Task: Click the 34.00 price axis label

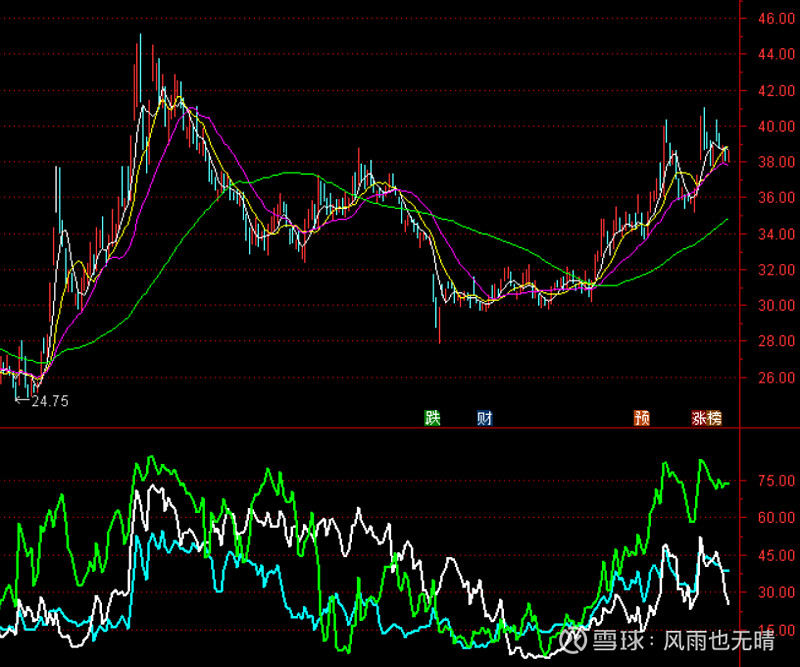Action: coord(776,234)
